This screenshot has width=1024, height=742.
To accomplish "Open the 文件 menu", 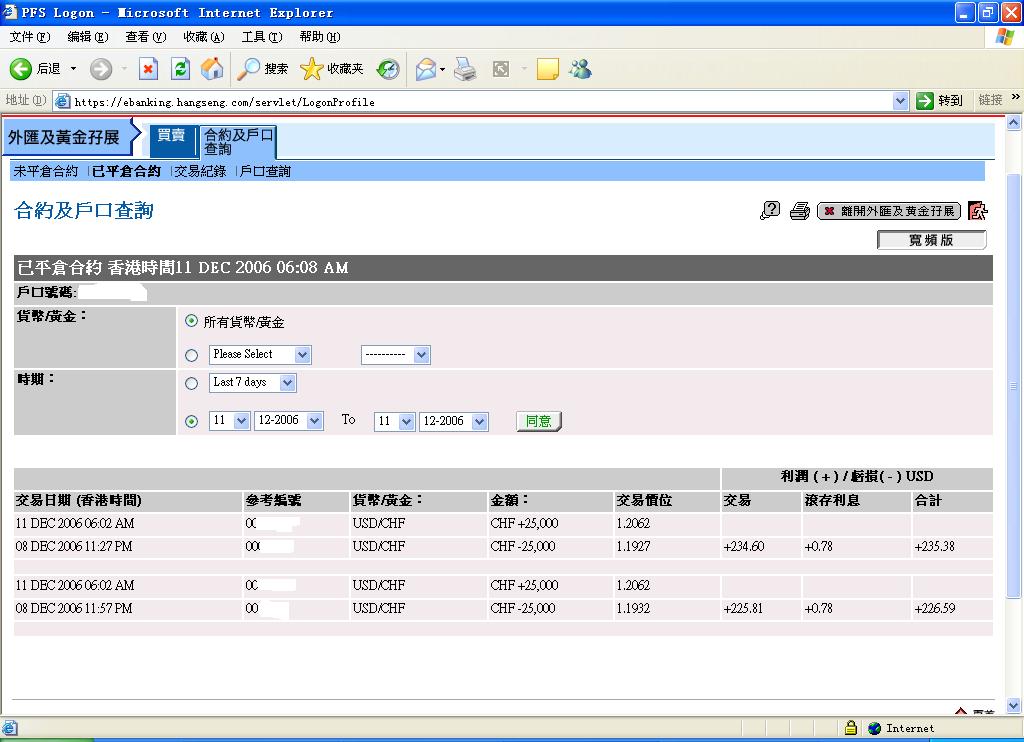I will (29, 37).
